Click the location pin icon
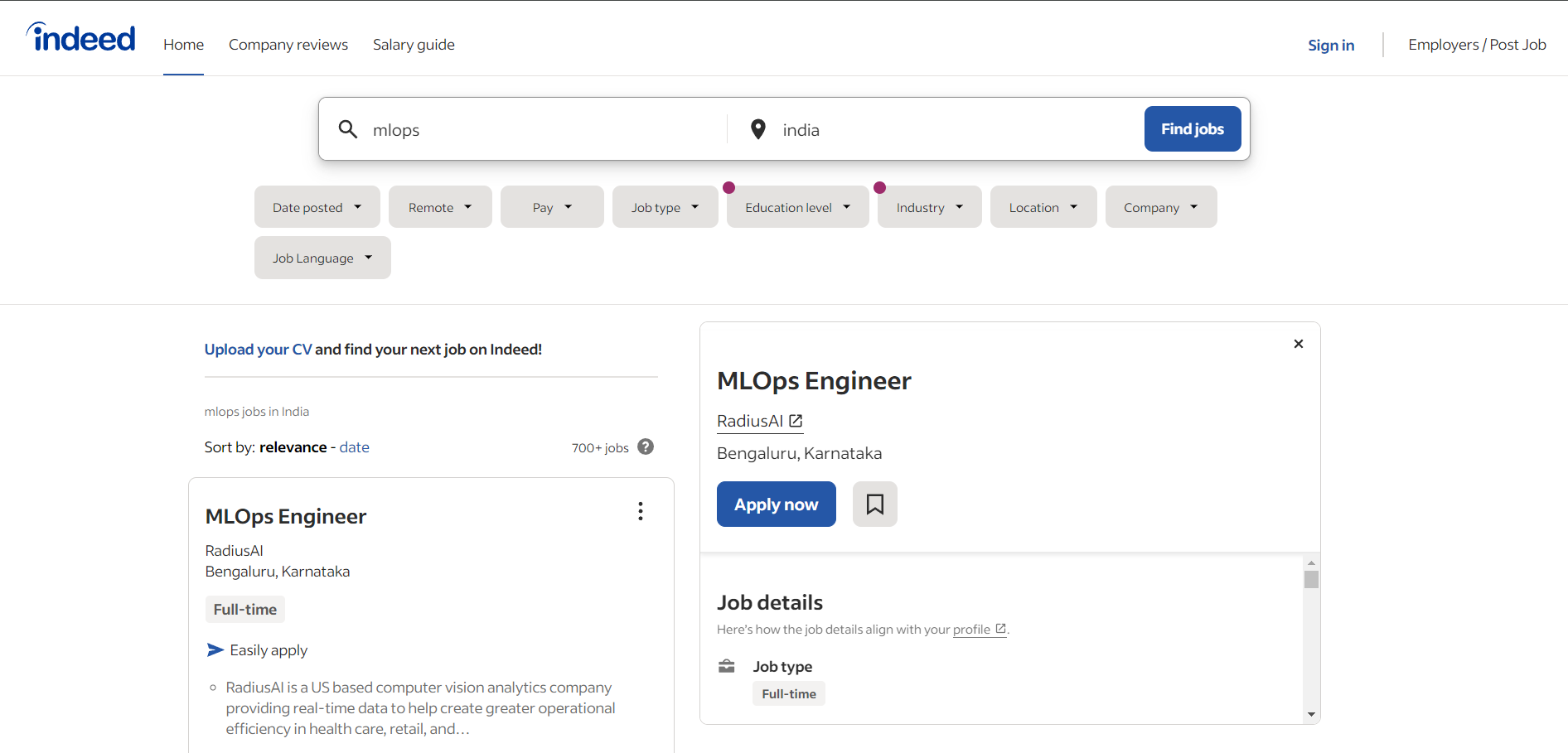Viewport: 1568px width, 753px height. [x=757, y=129]
